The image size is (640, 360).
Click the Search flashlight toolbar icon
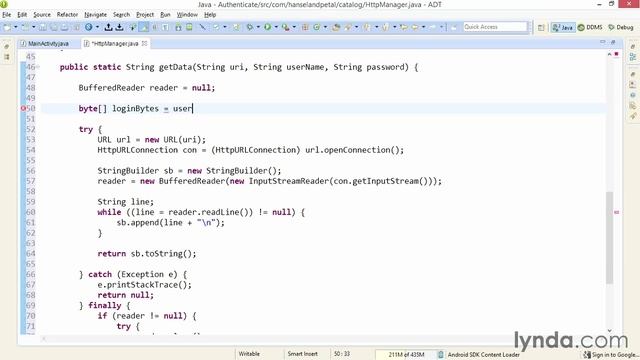[348, 27]
